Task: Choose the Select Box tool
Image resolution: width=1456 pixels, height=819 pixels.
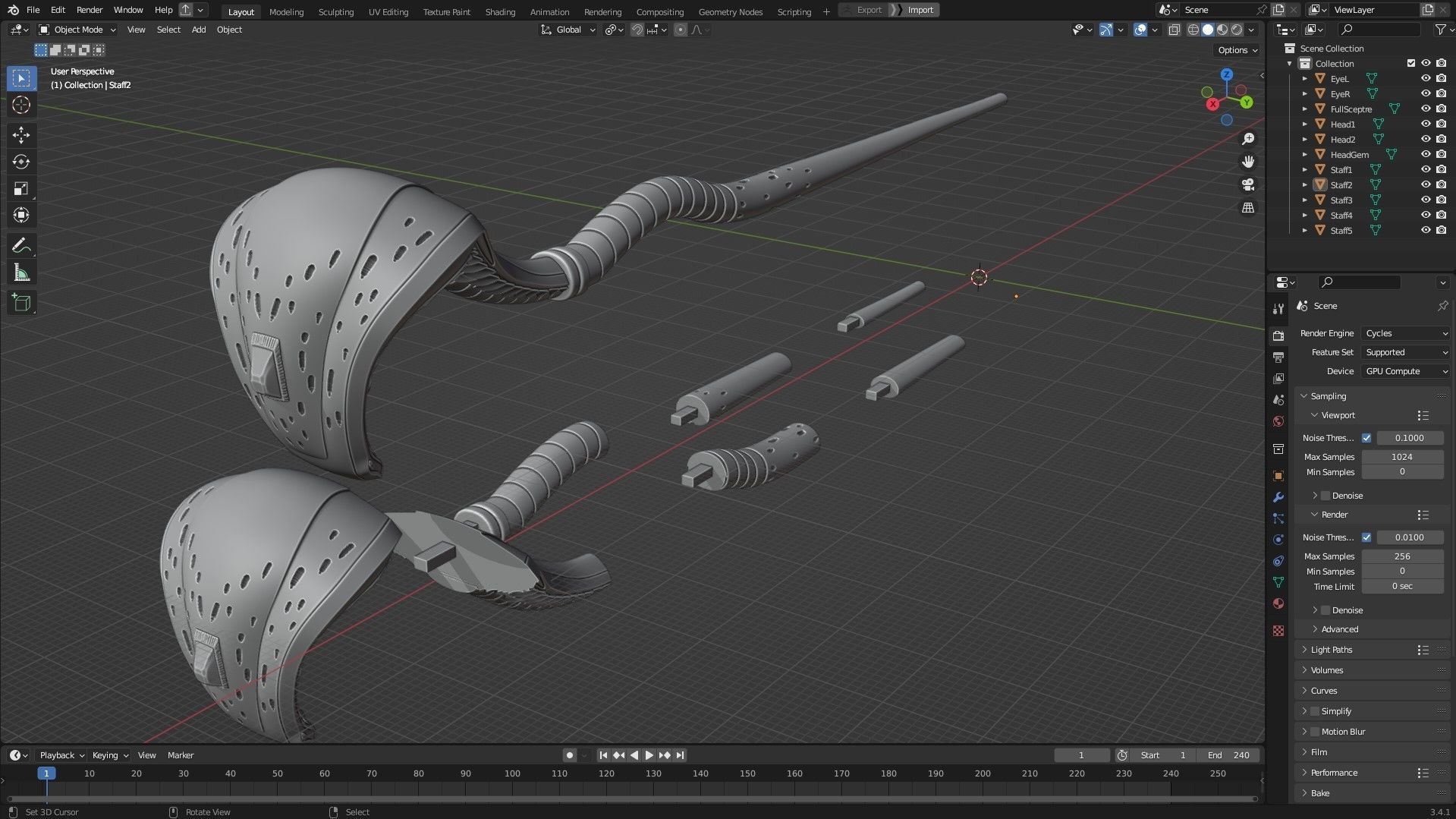Action: tap(21, 78)
